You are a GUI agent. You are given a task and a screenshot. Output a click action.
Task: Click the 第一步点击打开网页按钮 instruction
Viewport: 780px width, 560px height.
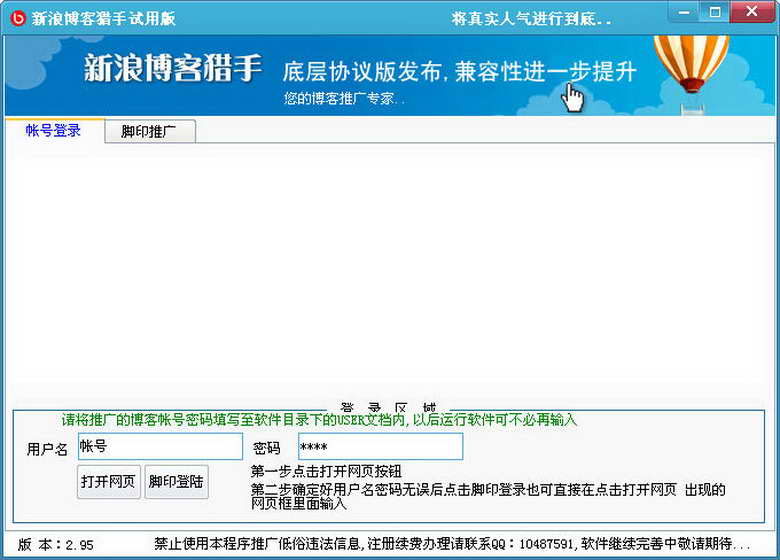click(x=326, y=471)
